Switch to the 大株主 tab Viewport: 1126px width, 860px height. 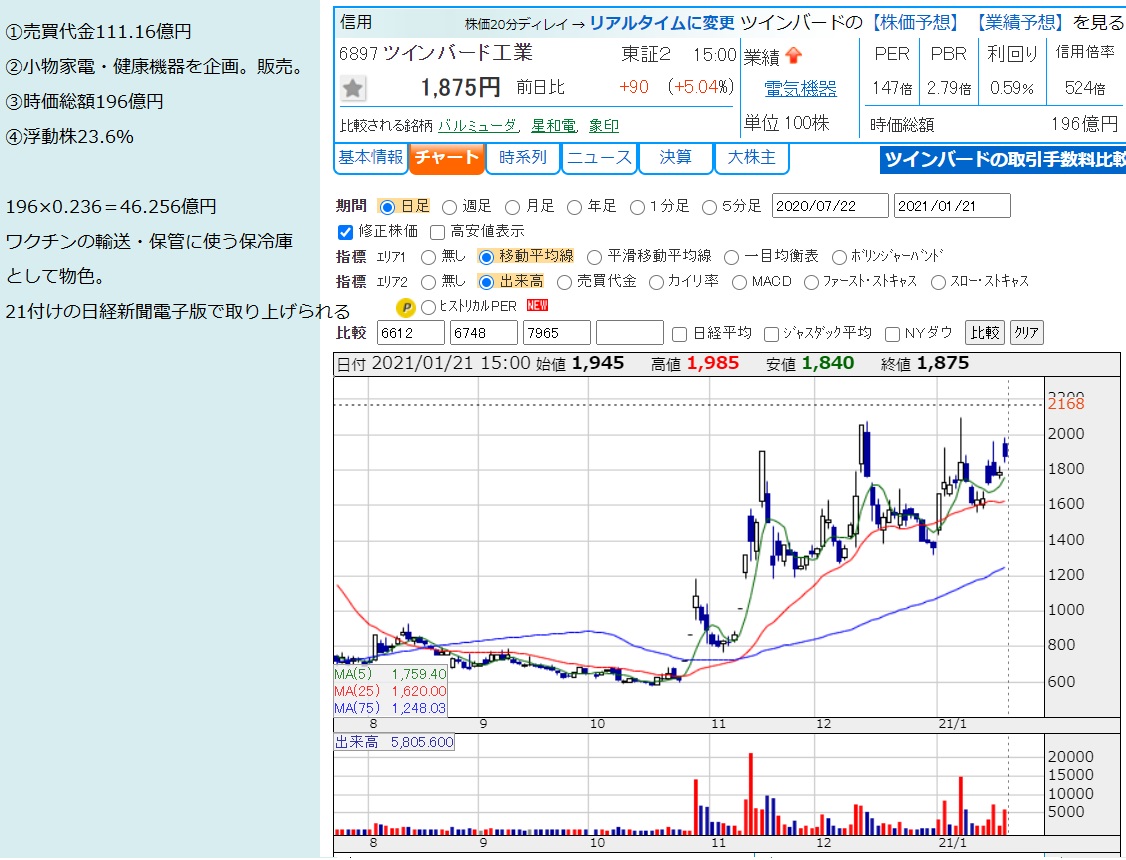752,159
